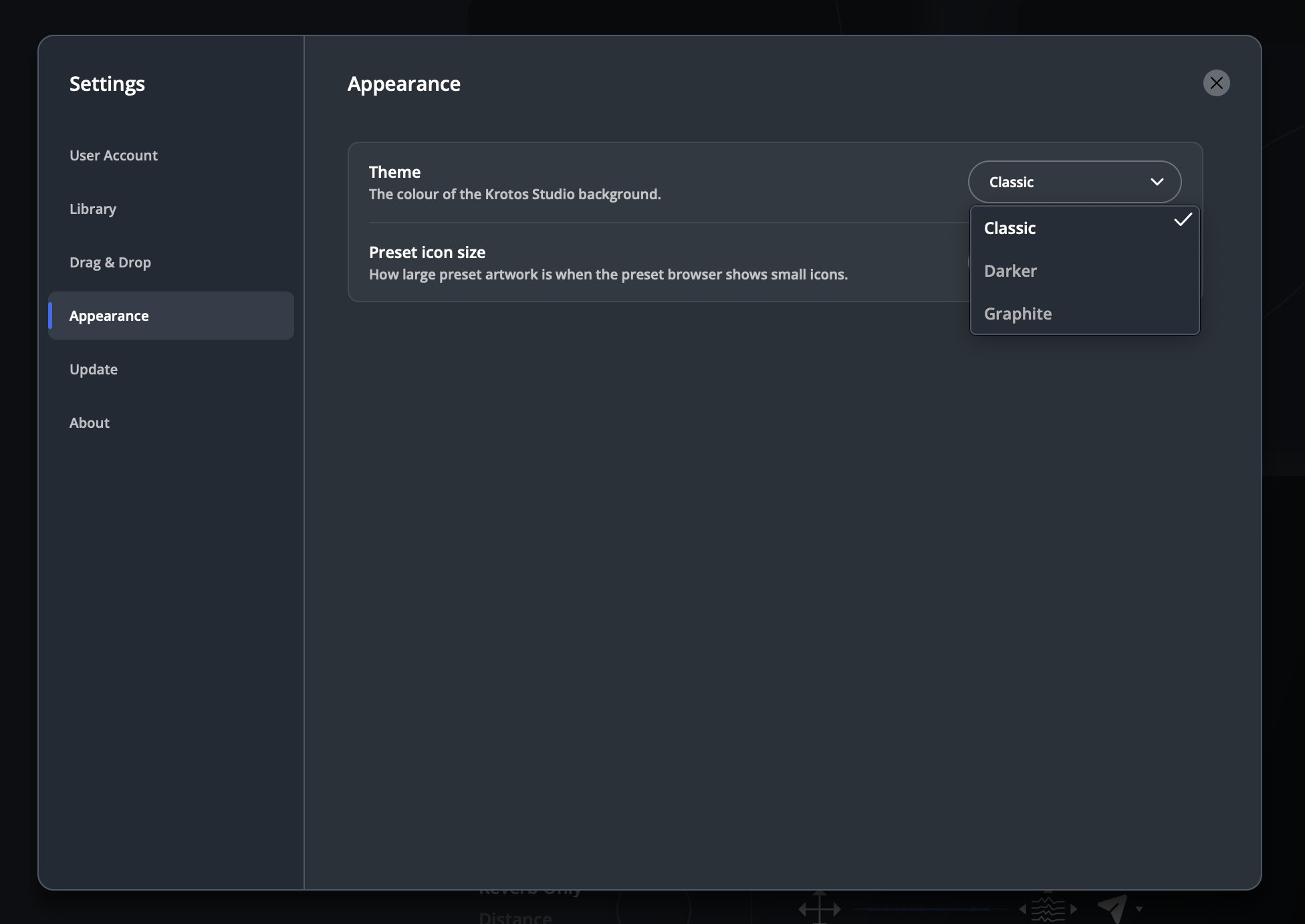Click the Theme setting title text

tap(394, 172)
